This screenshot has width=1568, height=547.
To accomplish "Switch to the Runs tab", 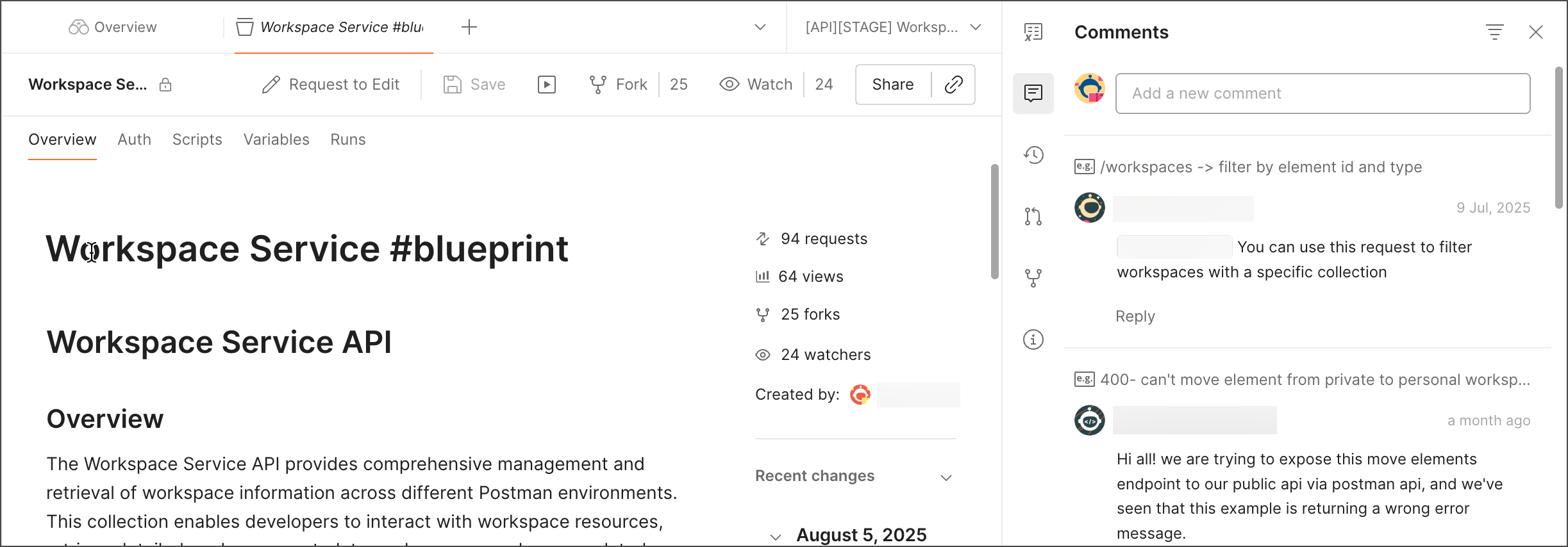I will click(x=348, y=140).
